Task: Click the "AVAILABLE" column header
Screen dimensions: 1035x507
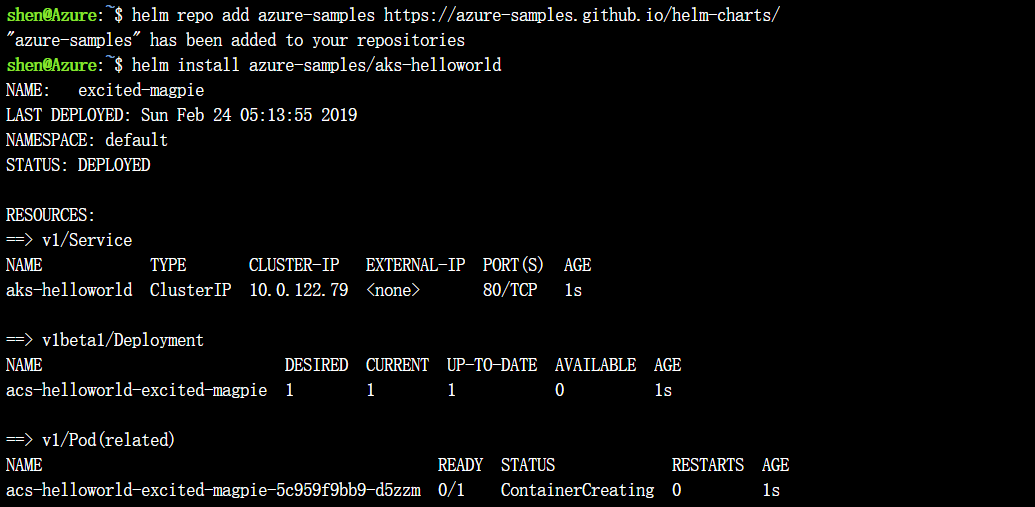Action: [x=596, y=366]
